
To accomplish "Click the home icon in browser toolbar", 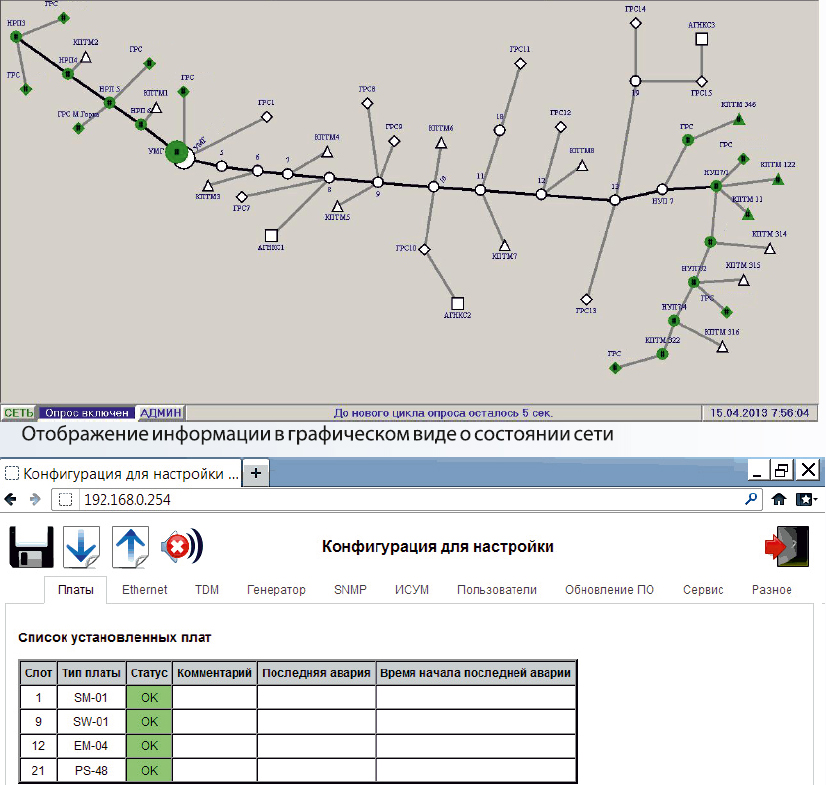I will (779, 499).
